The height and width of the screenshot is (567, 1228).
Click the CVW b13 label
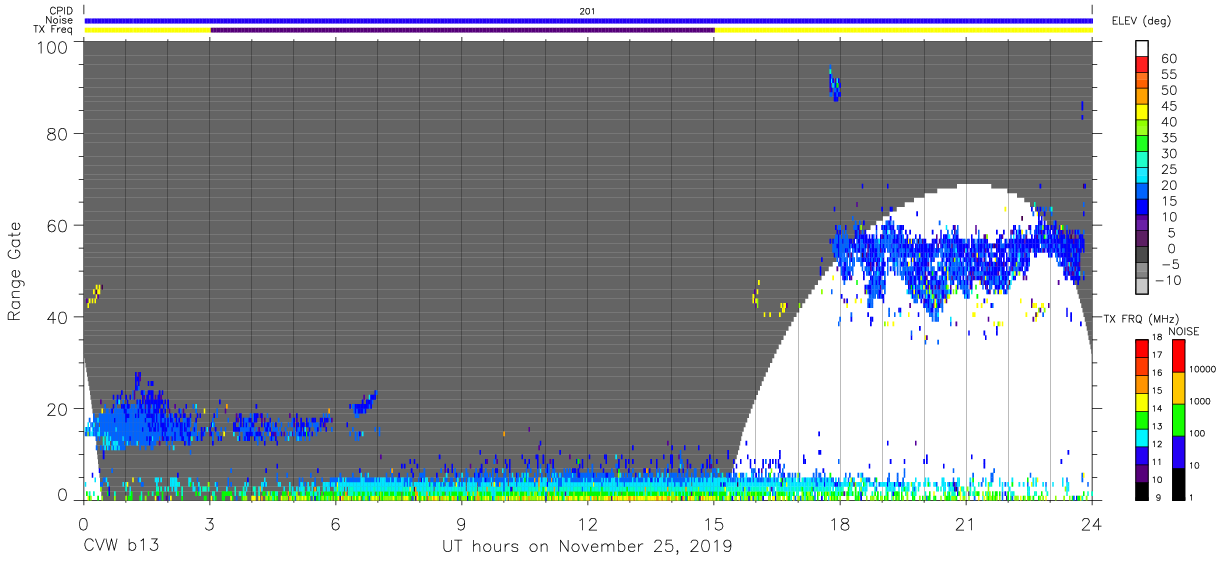click(120, 547)
